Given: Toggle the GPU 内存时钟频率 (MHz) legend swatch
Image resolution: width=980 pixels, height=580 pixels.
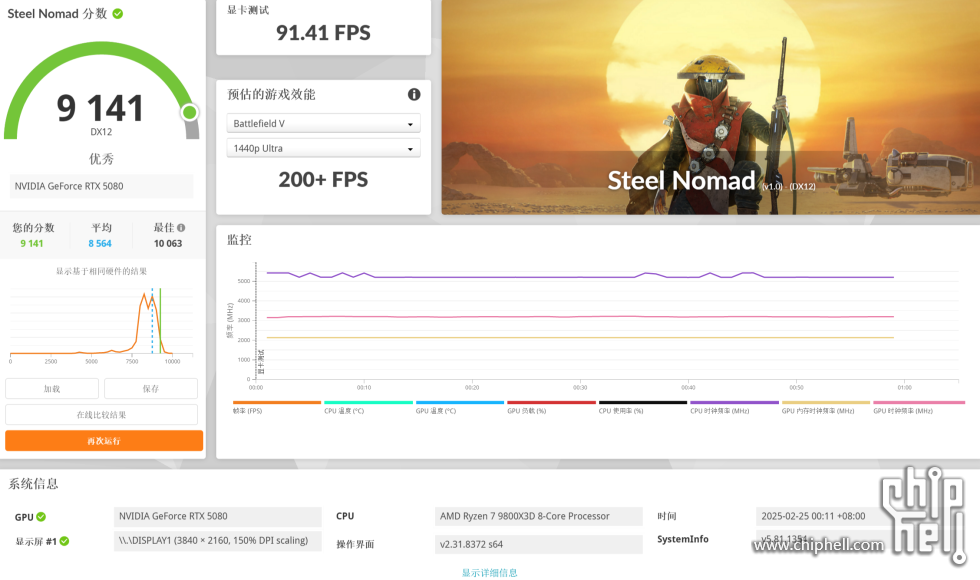Looking at the screenshot, I should 826,402.
